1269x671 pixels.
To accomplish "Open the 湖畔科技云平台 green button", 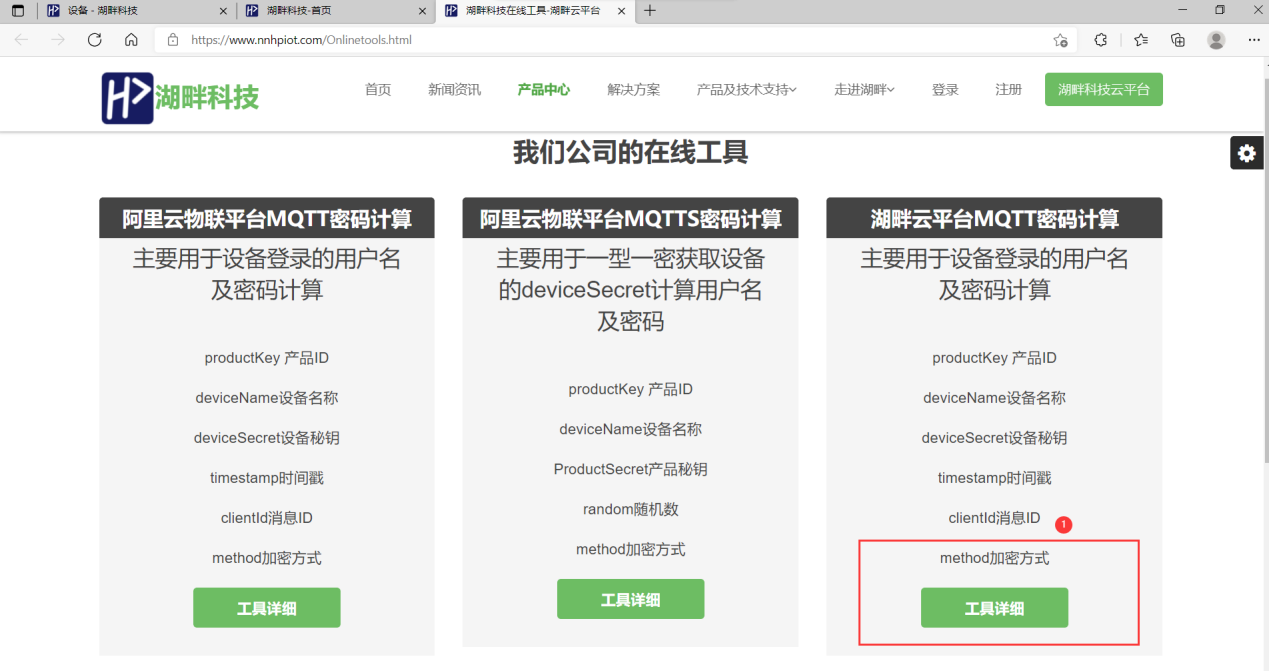I will [1104, 89].
